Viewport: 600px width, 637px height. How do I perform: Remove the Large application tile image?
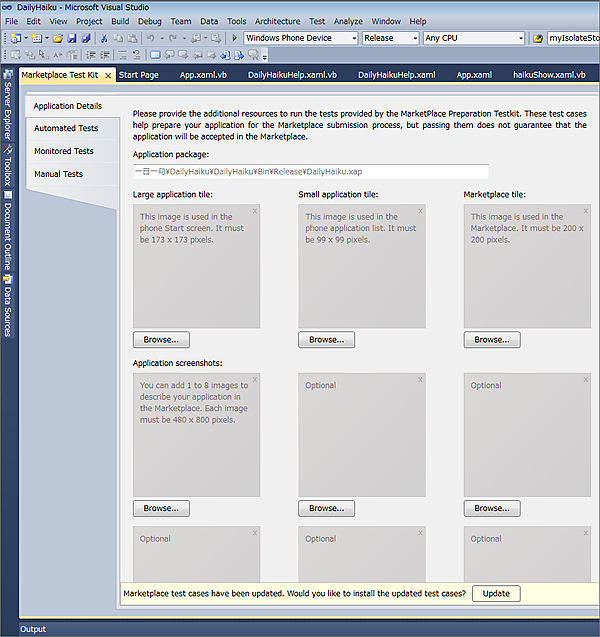tap(255, 211)
